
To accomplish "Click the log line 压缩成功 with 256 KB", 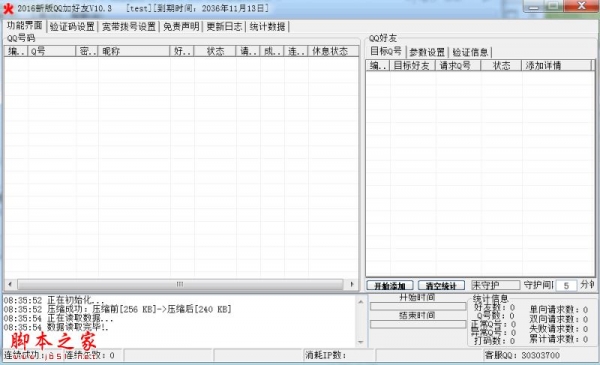I will click(117, 309).
